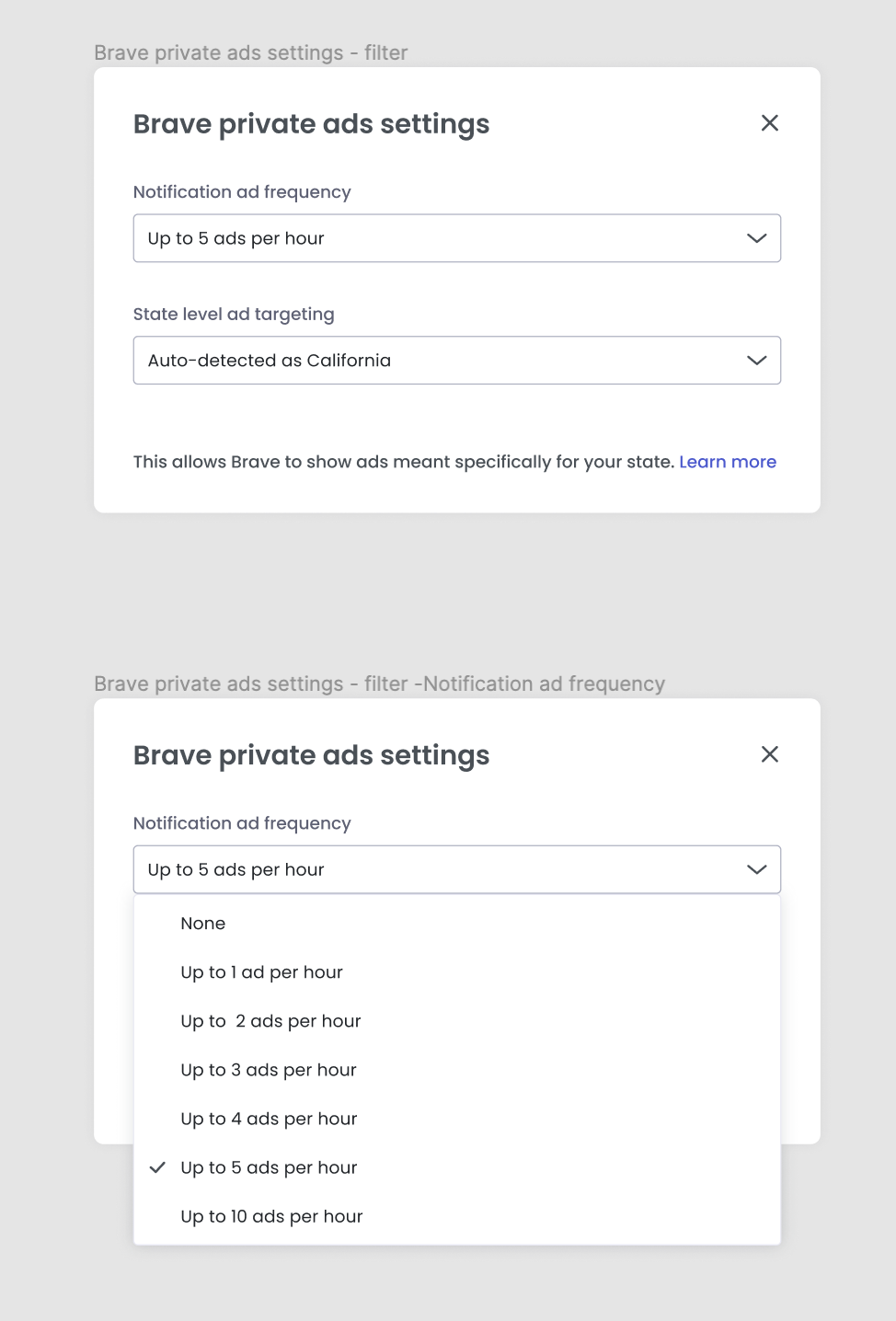Click the checkmark beside Up to 5 ads per hour
This screenshot has width=896, height=1321.
tap(157, 1166)
